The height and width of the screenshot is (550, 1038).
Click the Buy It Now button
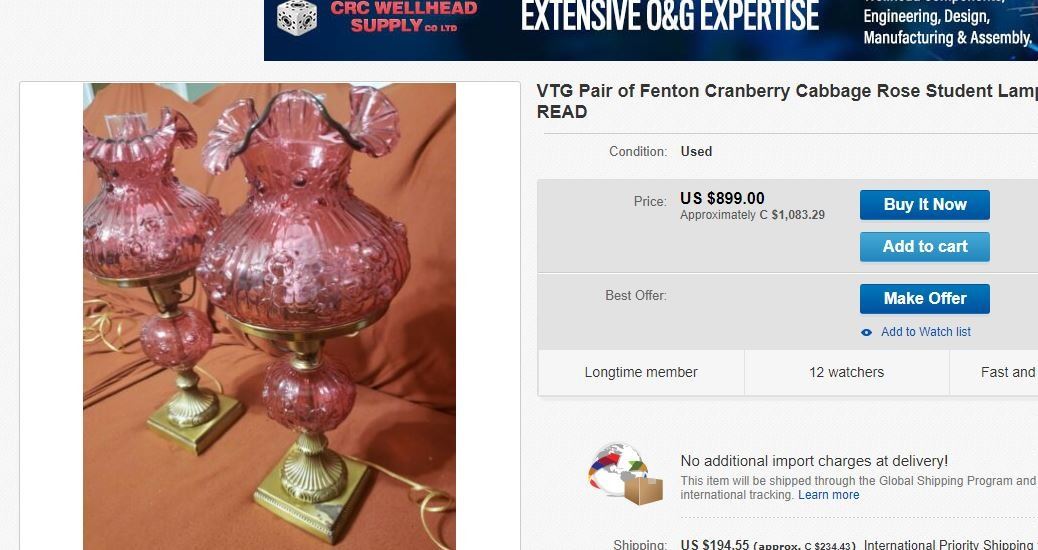tap(924, 205)
